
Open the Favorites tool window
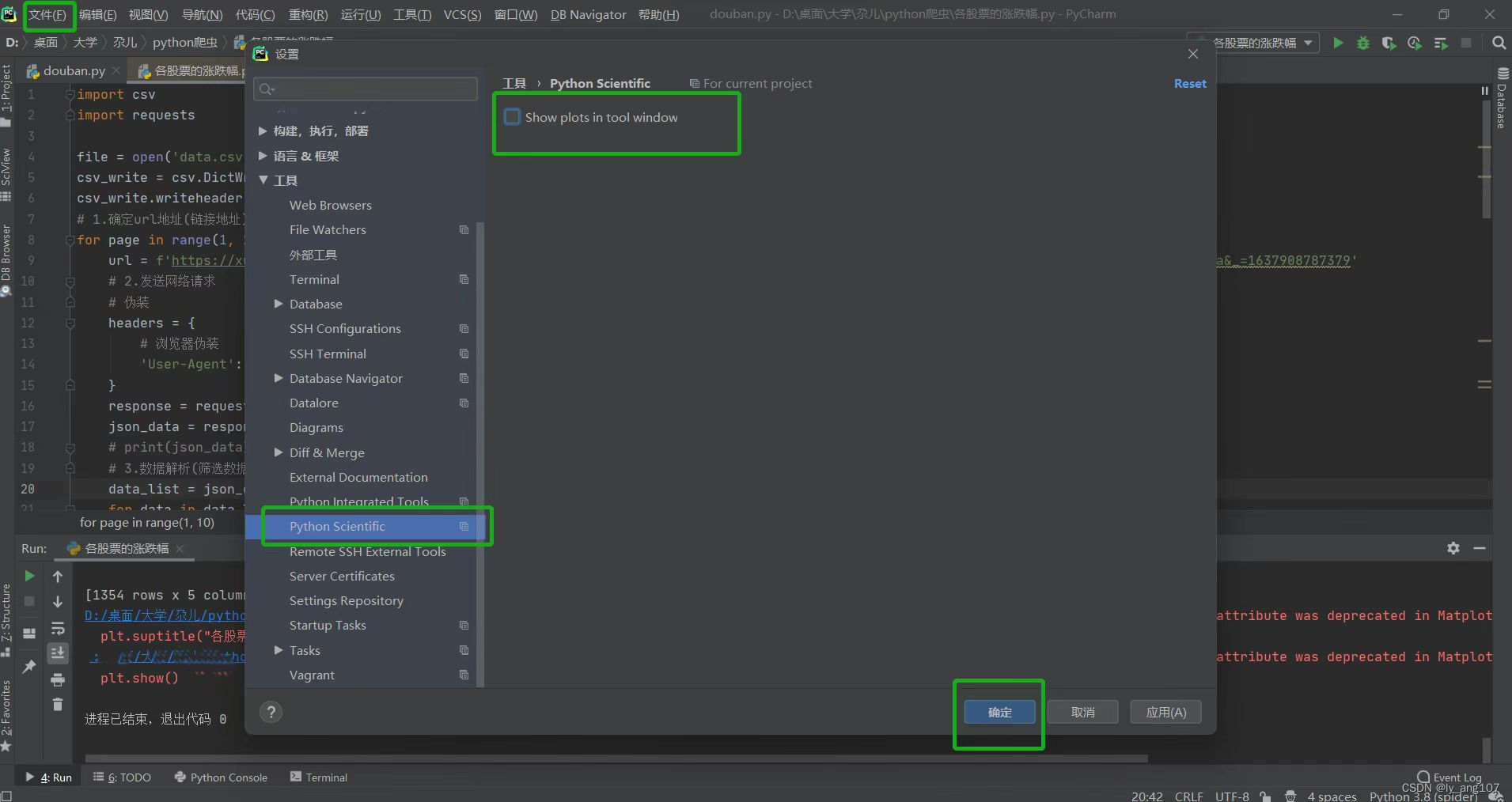point(6,714)
